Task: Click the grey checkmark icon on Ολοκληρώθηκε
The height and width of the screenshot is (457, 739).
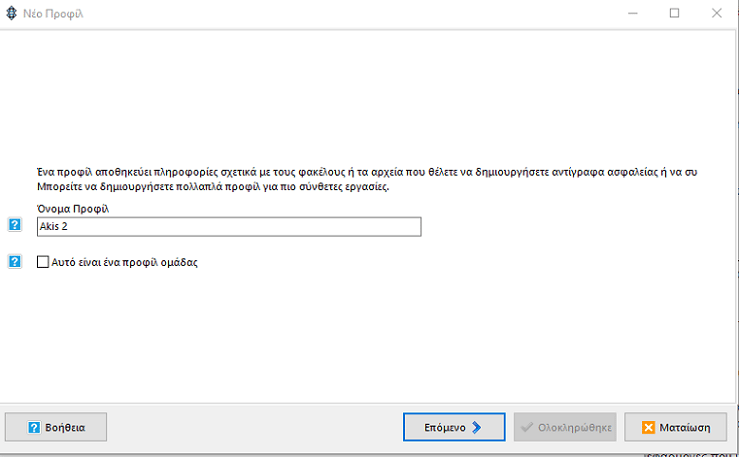Action: click(x=526, y=427)
